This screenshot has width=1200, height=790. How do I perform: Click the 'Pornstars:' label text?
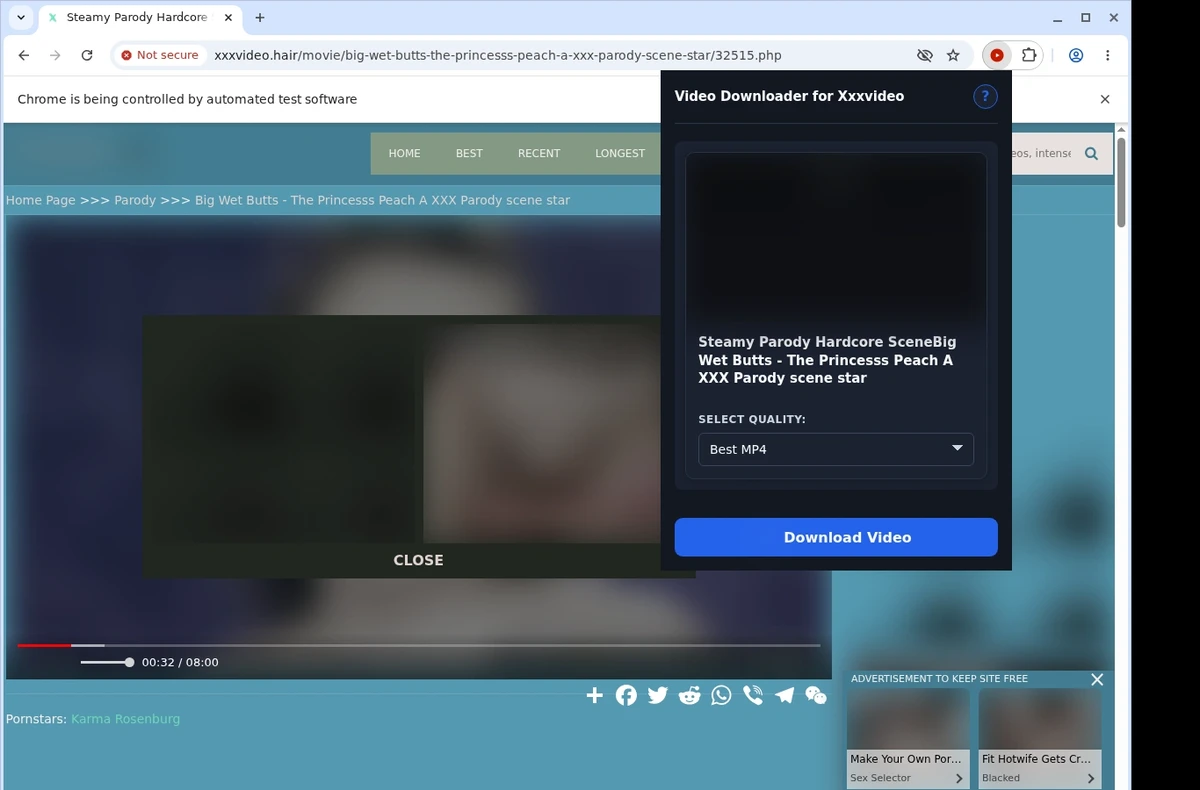(36, 719)
